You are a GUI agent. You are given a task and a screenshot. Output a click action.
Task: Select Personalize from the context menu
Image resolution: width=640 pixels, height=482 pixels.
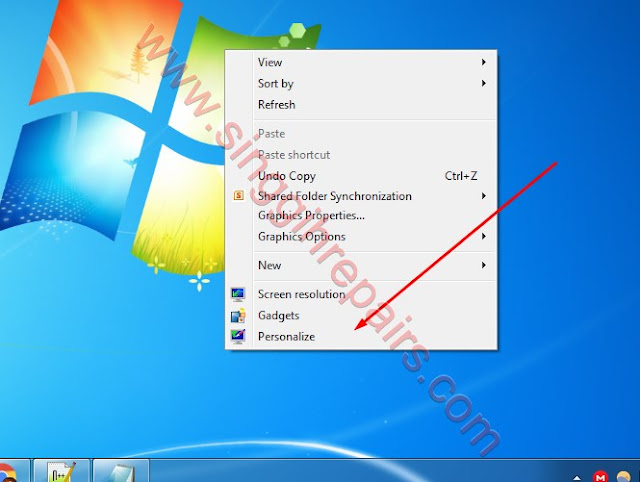(x=361, y=337)
